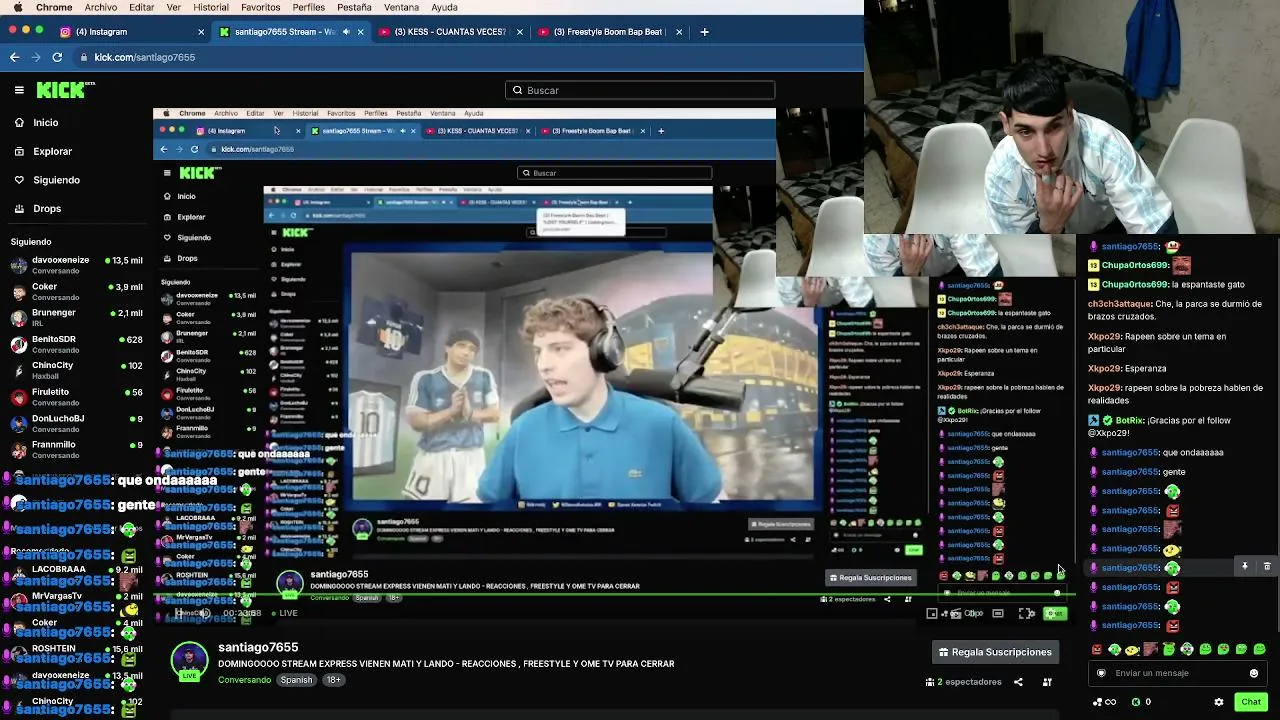Open Firuletito channel in followed list
The height and width of the screenshot is (720, 1280).
click(78, 397)
